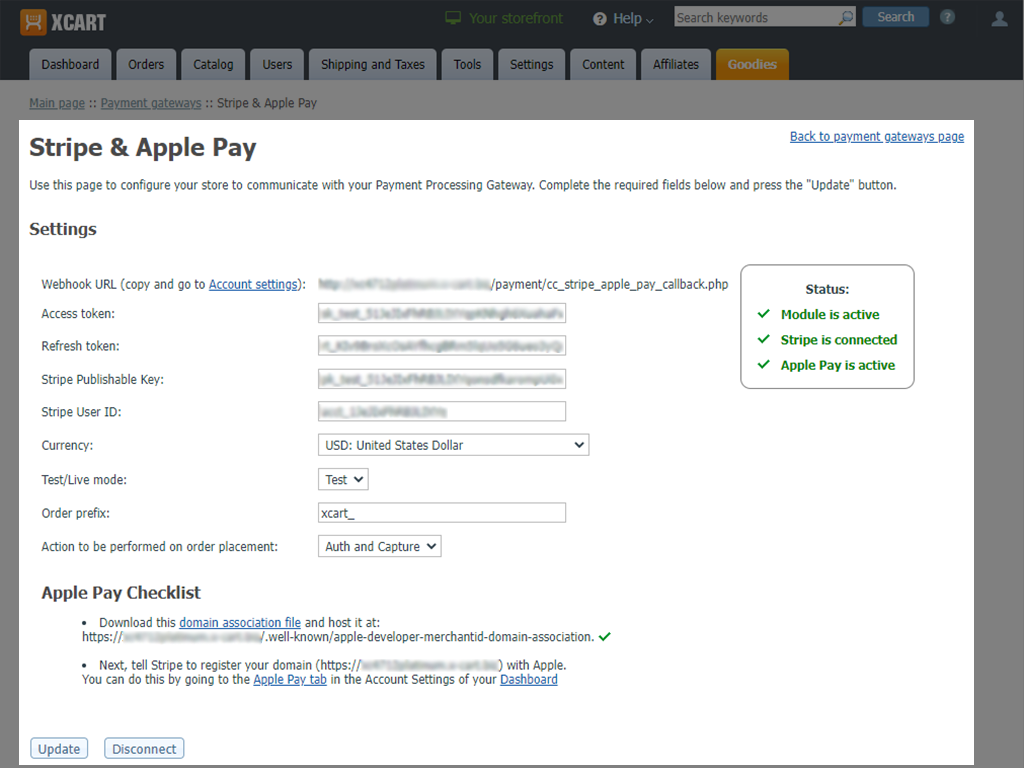
Task: Open the user profile icon
Action: point(999,19)
